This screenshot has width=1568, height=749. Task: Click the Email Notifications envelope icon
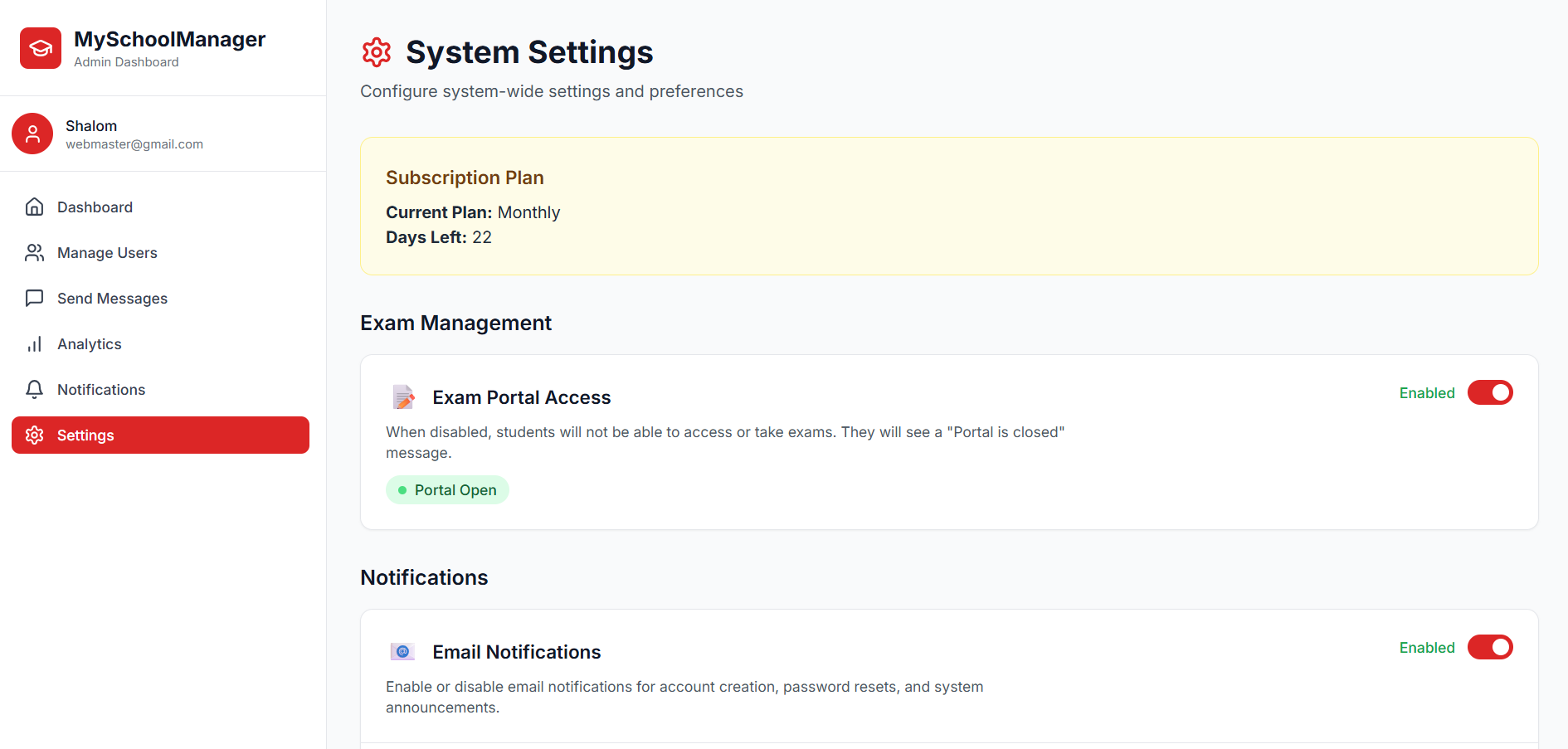pos(403,651)
